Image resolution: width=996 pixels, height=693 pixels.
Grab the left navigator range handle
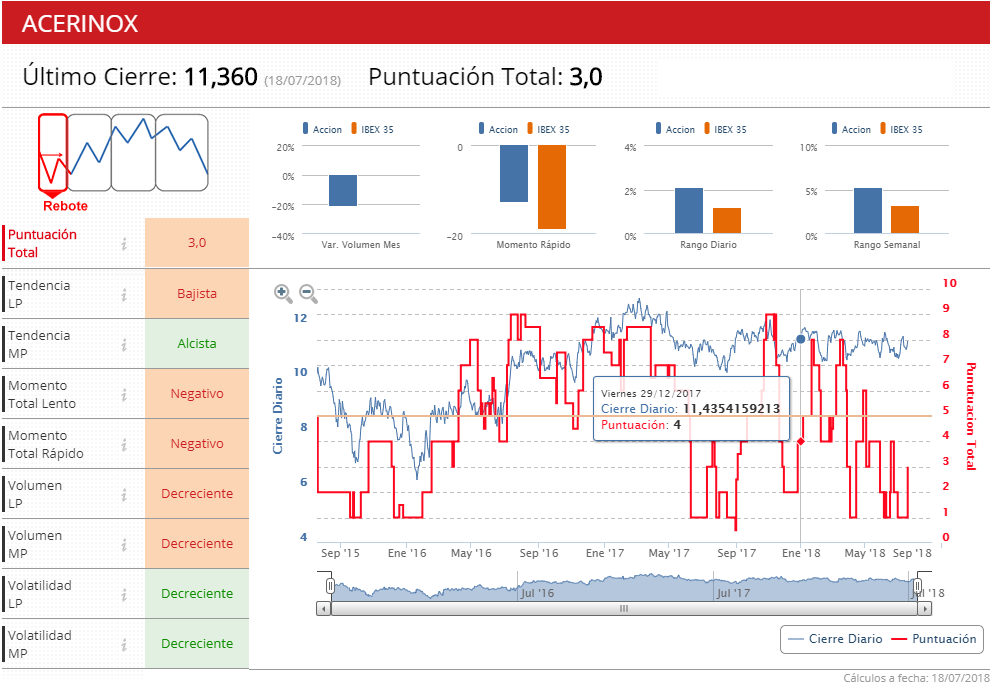330,585
